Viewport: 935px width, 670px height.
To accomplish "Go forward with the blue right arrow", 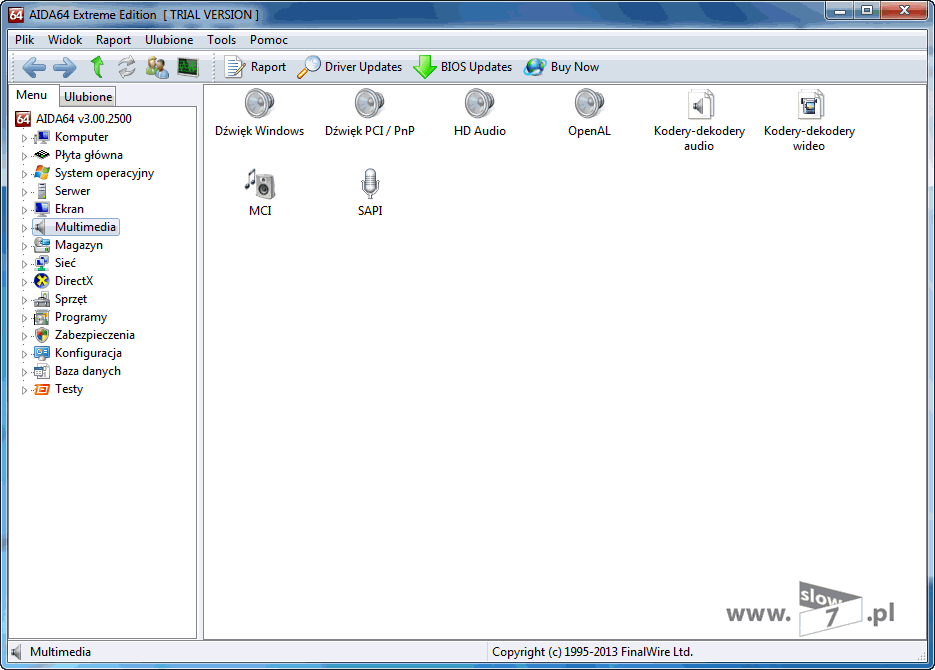I will tap(64, 67).
